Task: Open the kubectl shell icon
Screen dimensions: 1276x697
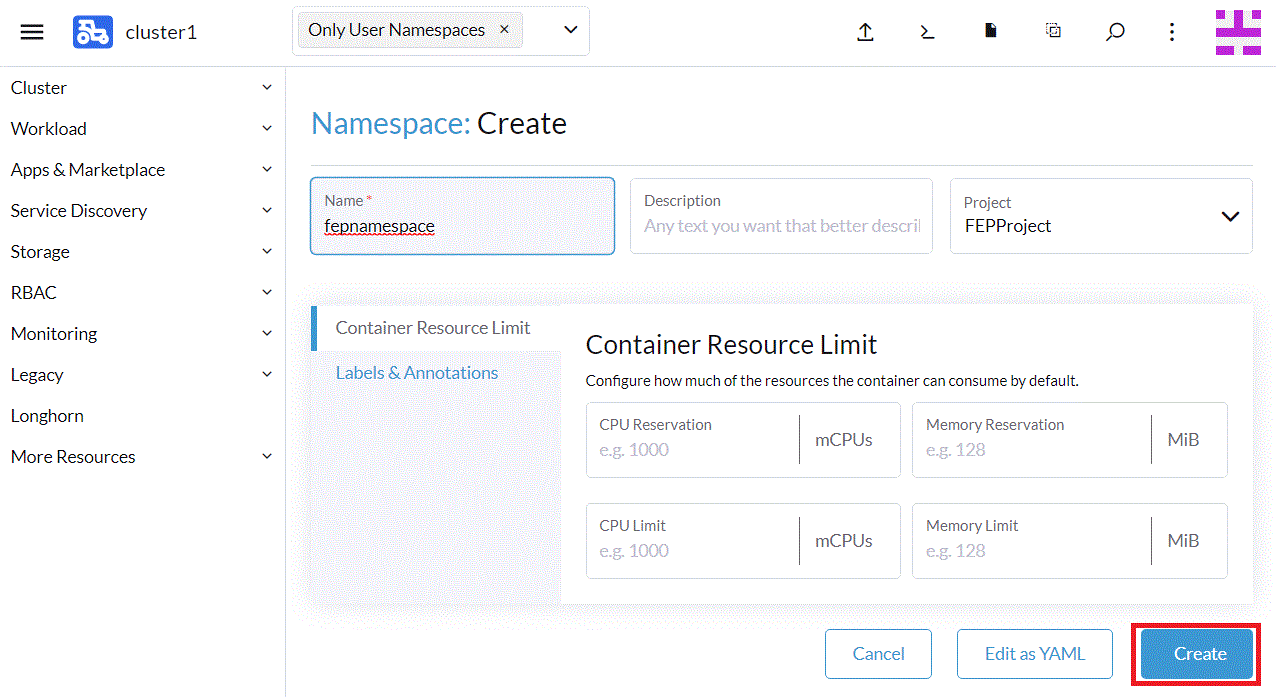Action: pos(927,32)
